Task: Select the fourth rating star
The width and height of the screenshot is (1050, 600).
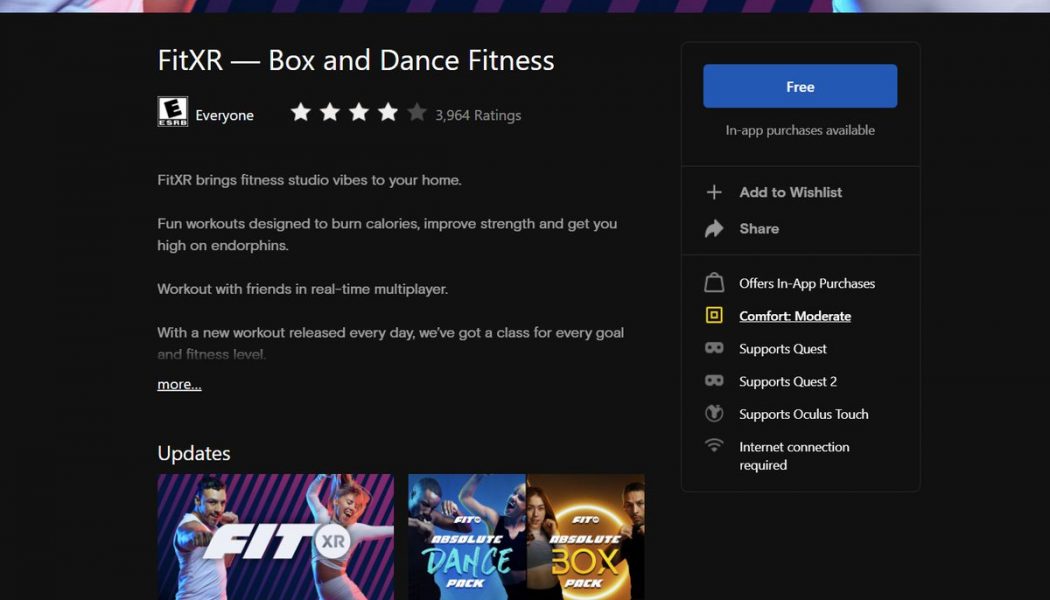Action: click(388, 113)
